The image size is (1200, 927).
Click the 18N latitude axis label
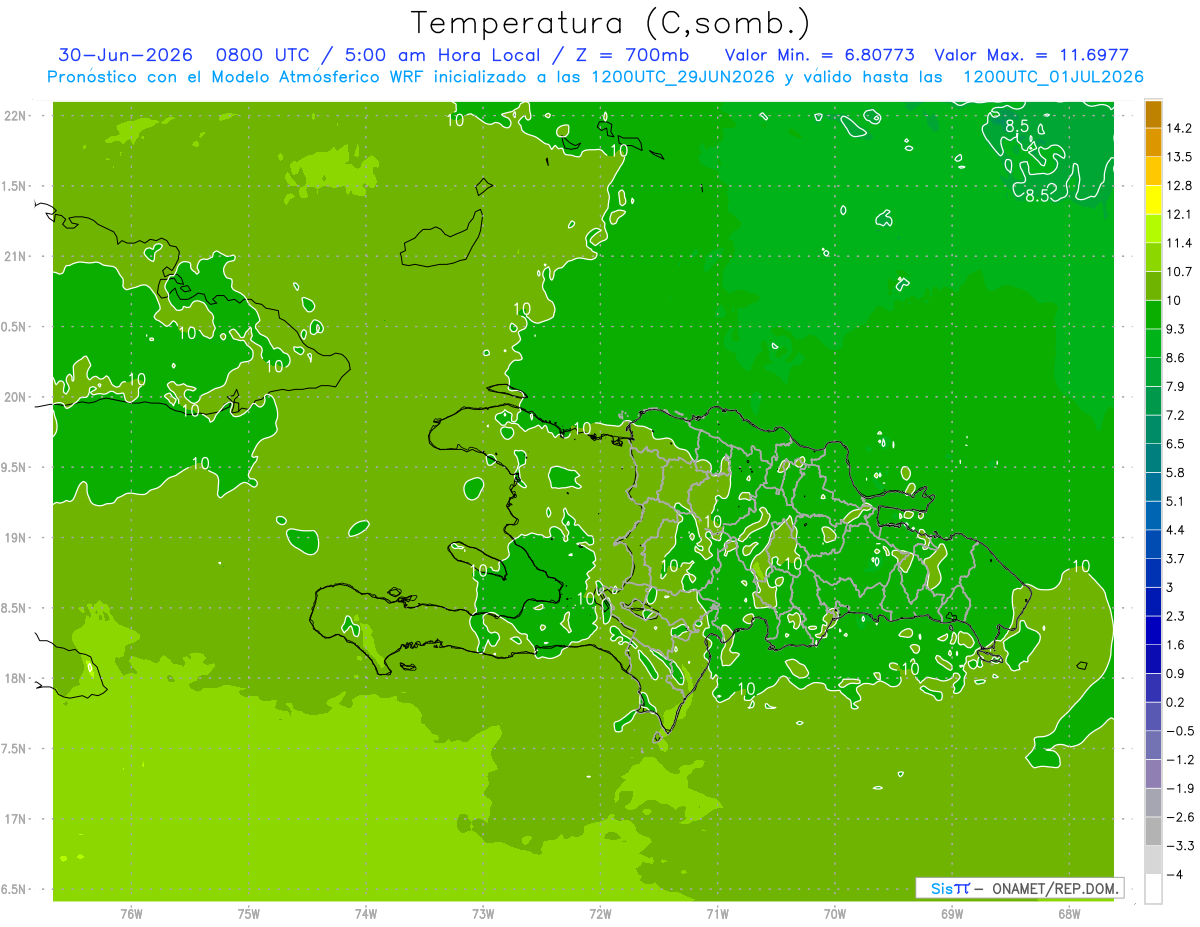click(x=17, y=678)
